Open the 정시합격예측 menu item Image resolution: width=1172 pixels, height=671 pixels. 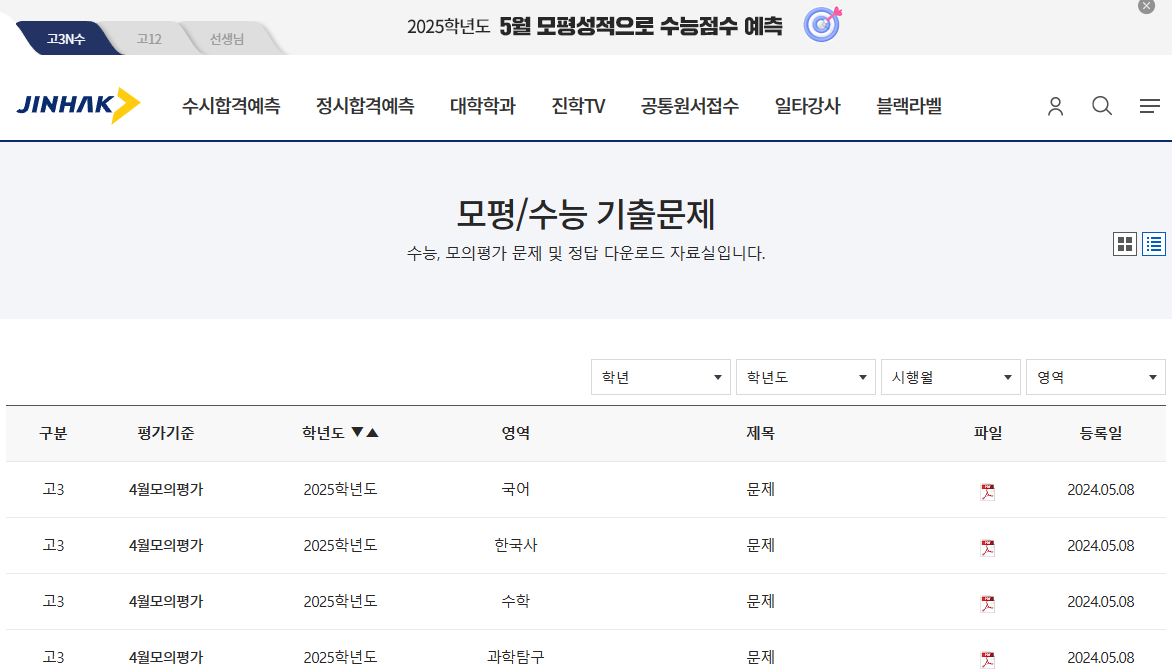pyautogui.click(x=366, y=106)
